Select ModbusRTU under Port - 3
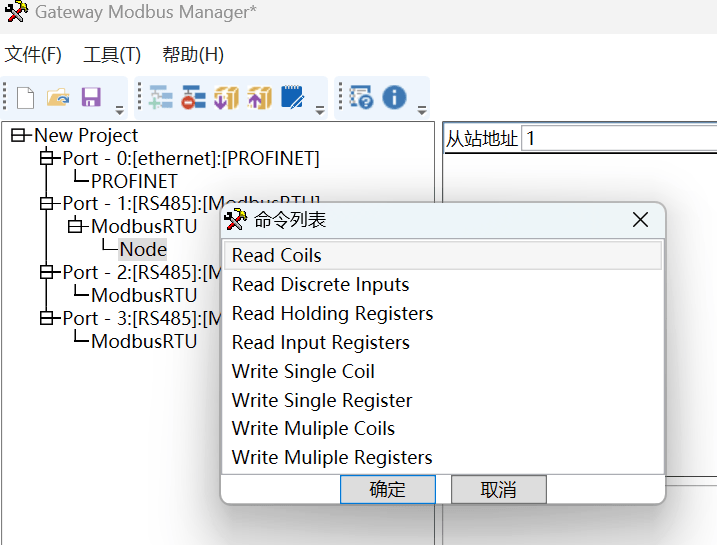 coord(144,342)
